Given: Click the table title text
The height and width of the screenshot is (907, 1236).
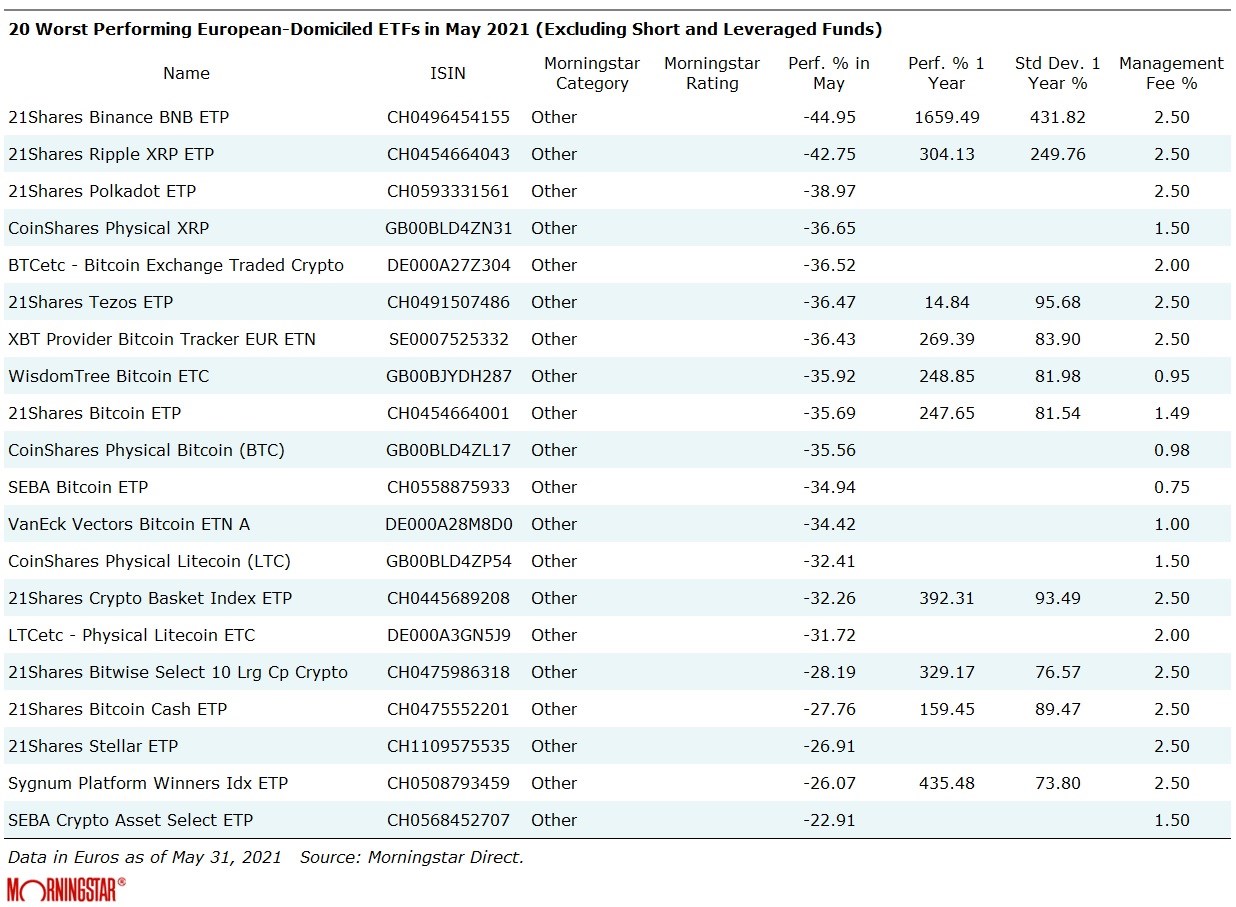Looking at the screenshot, I should tap(444, 29).
